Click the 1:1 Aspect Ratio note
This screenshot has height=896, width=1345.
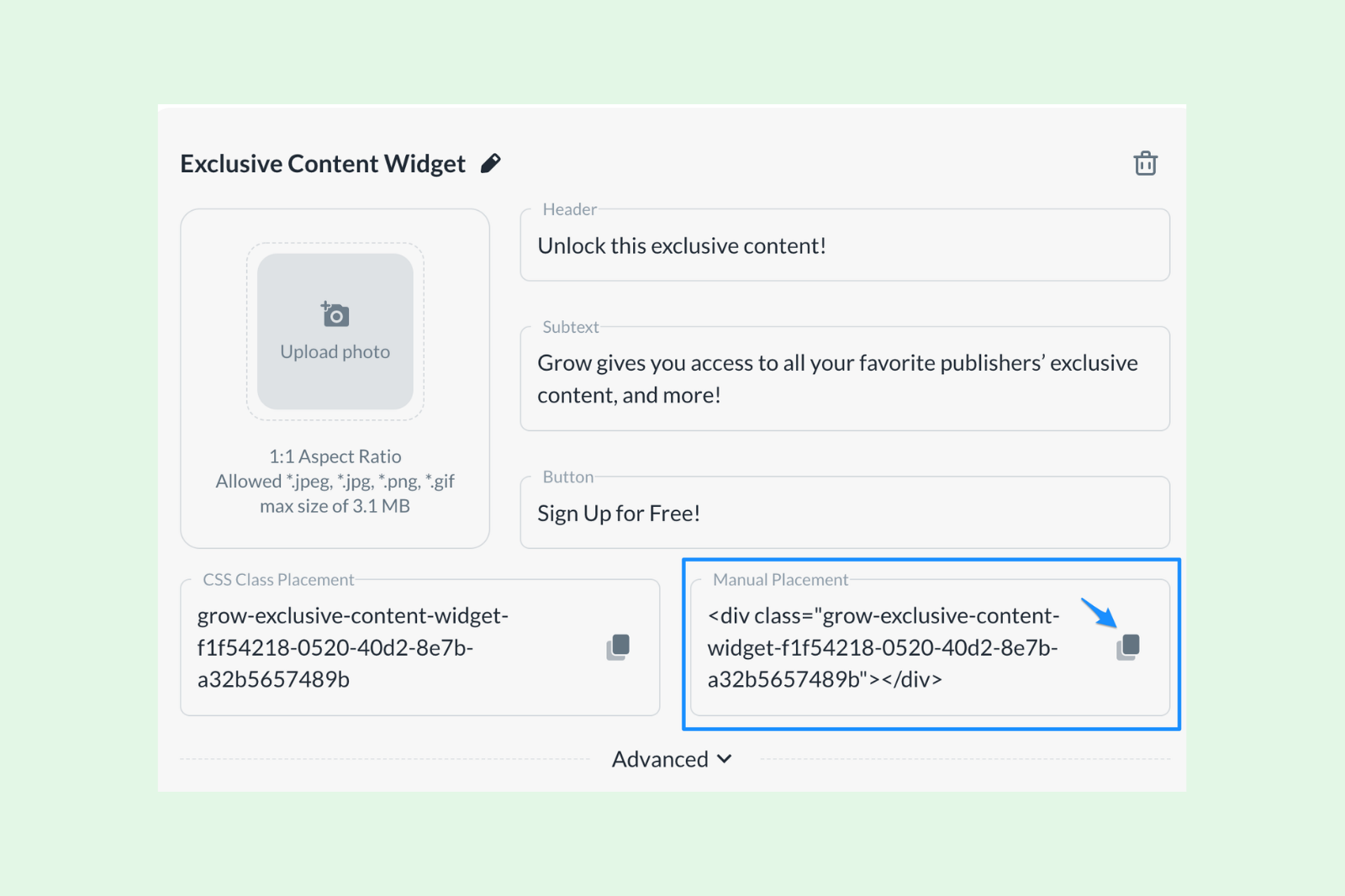(x=335, y=456)
